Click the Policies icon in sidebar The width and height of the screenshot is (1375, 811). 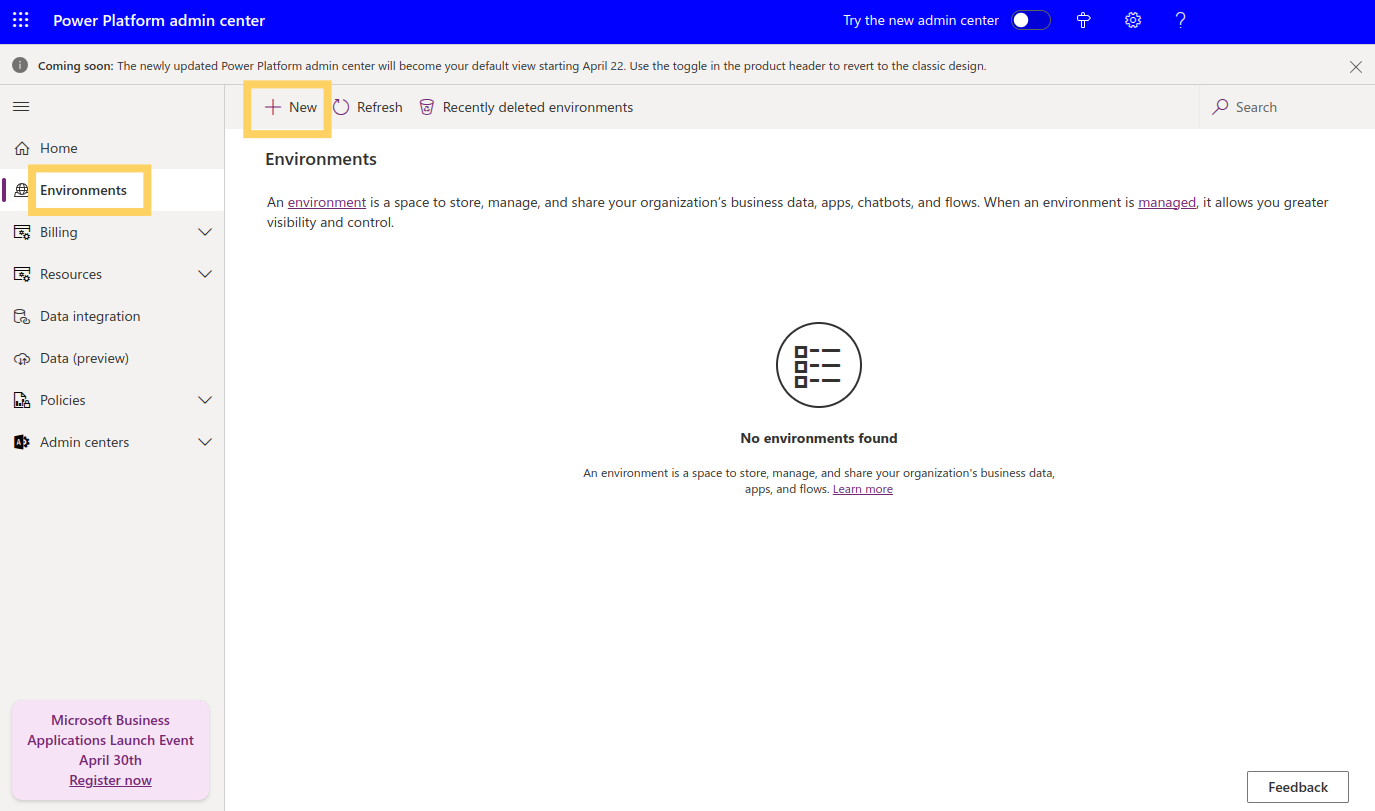click(x=22, y=400)
